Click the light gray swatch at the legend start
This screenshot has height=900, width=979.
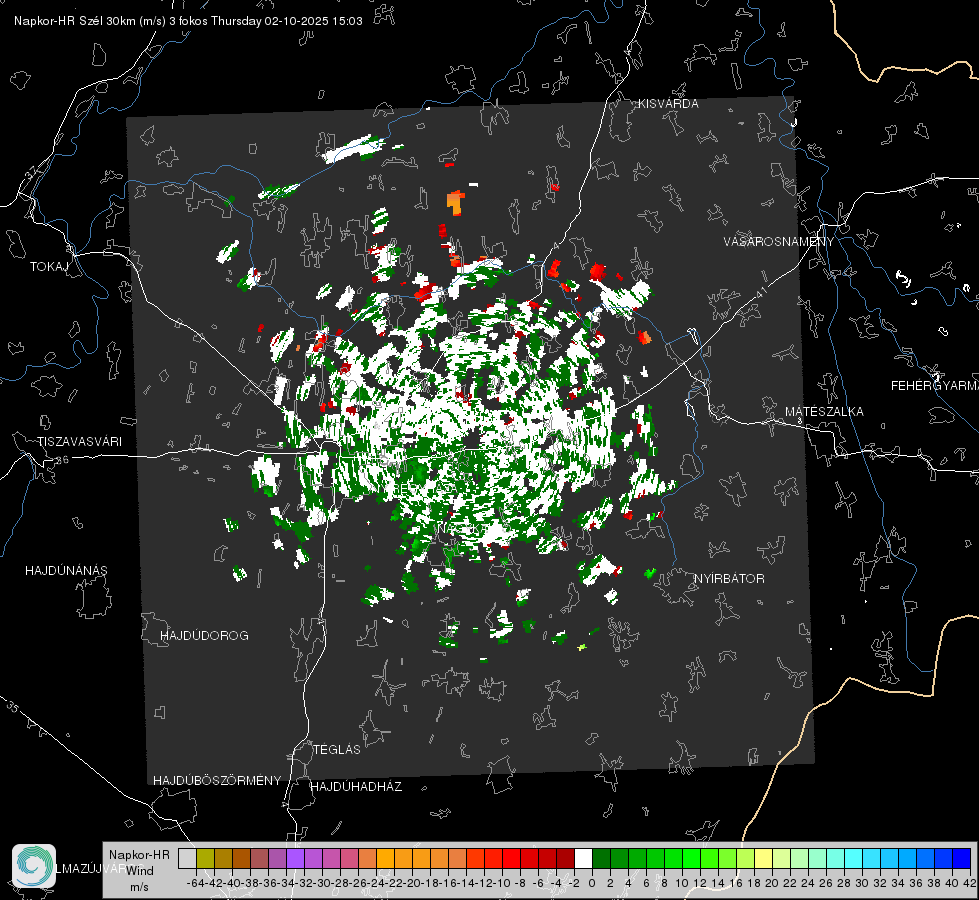(x=187, y=858)
